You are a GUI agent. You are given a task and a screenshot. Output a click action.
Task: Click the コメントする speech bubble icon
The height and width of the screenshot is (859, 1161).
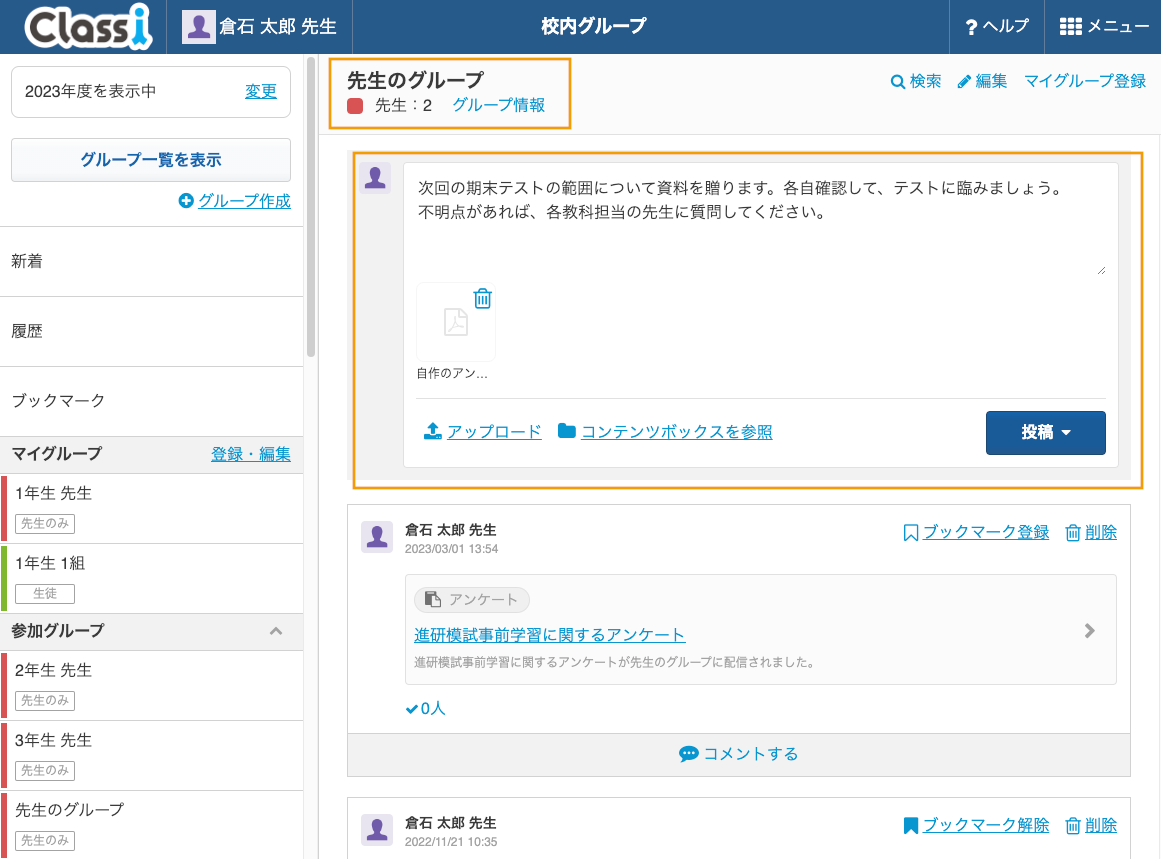click(689, 754)
